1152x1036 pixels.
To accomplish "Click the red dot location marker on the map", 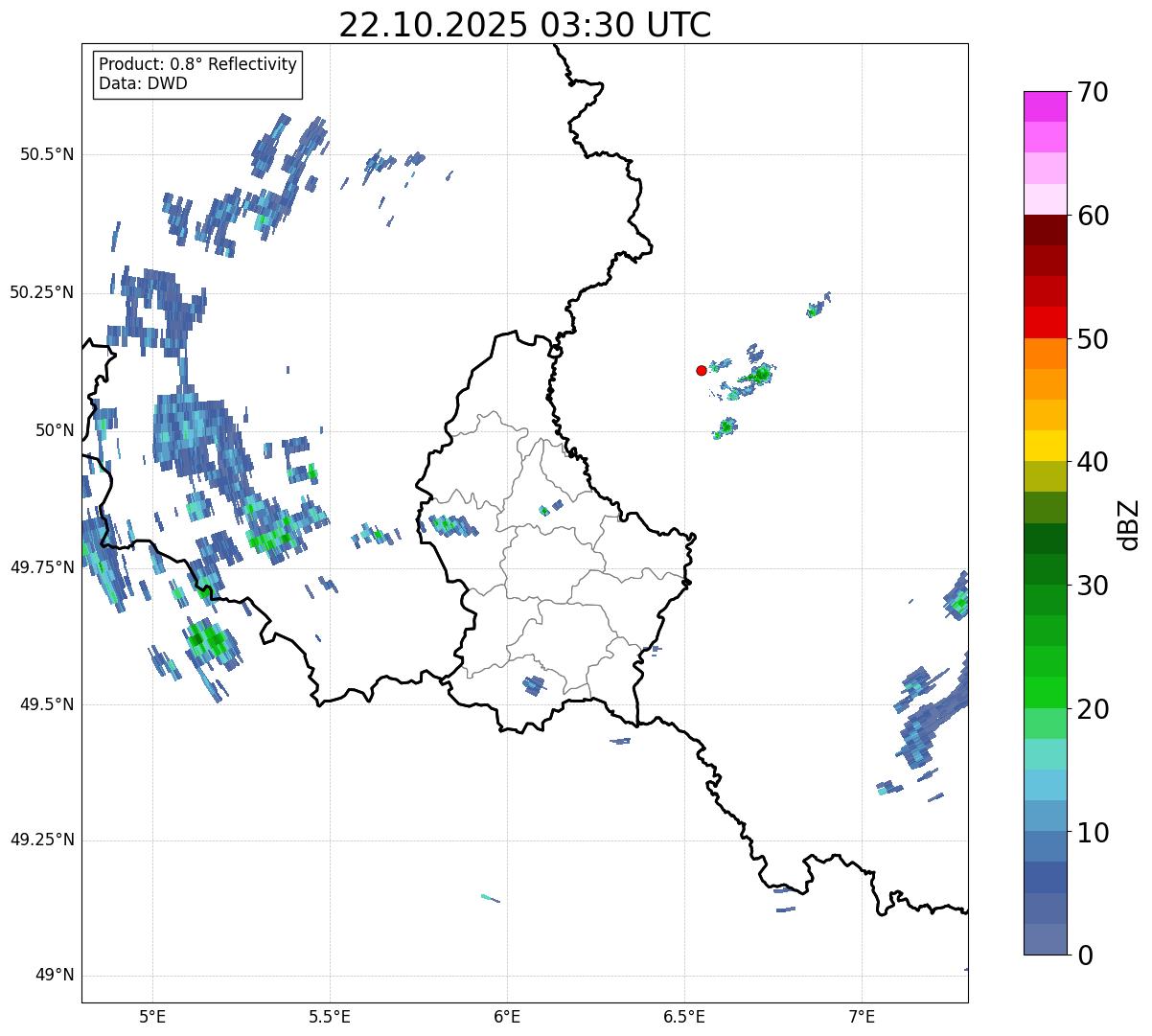I will click(702, 370).
